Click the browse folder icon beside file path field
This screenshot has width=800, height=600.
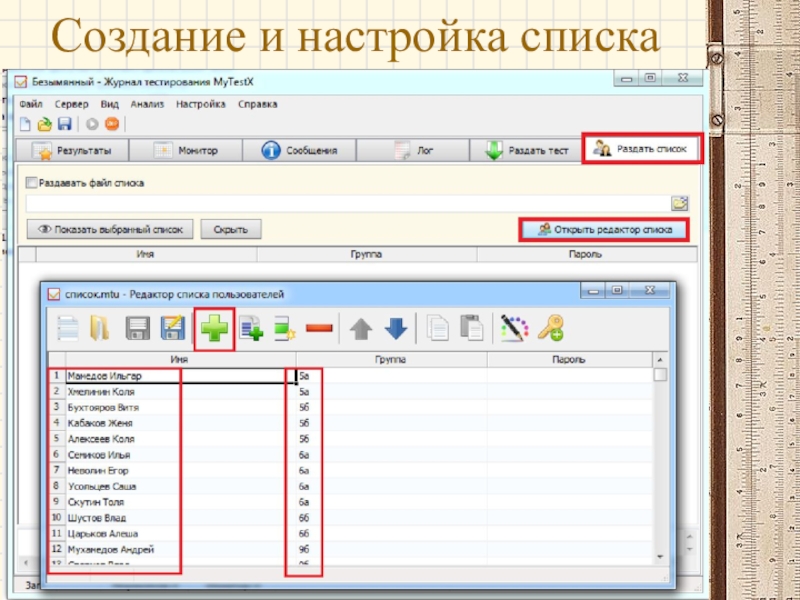pos(680,202)
